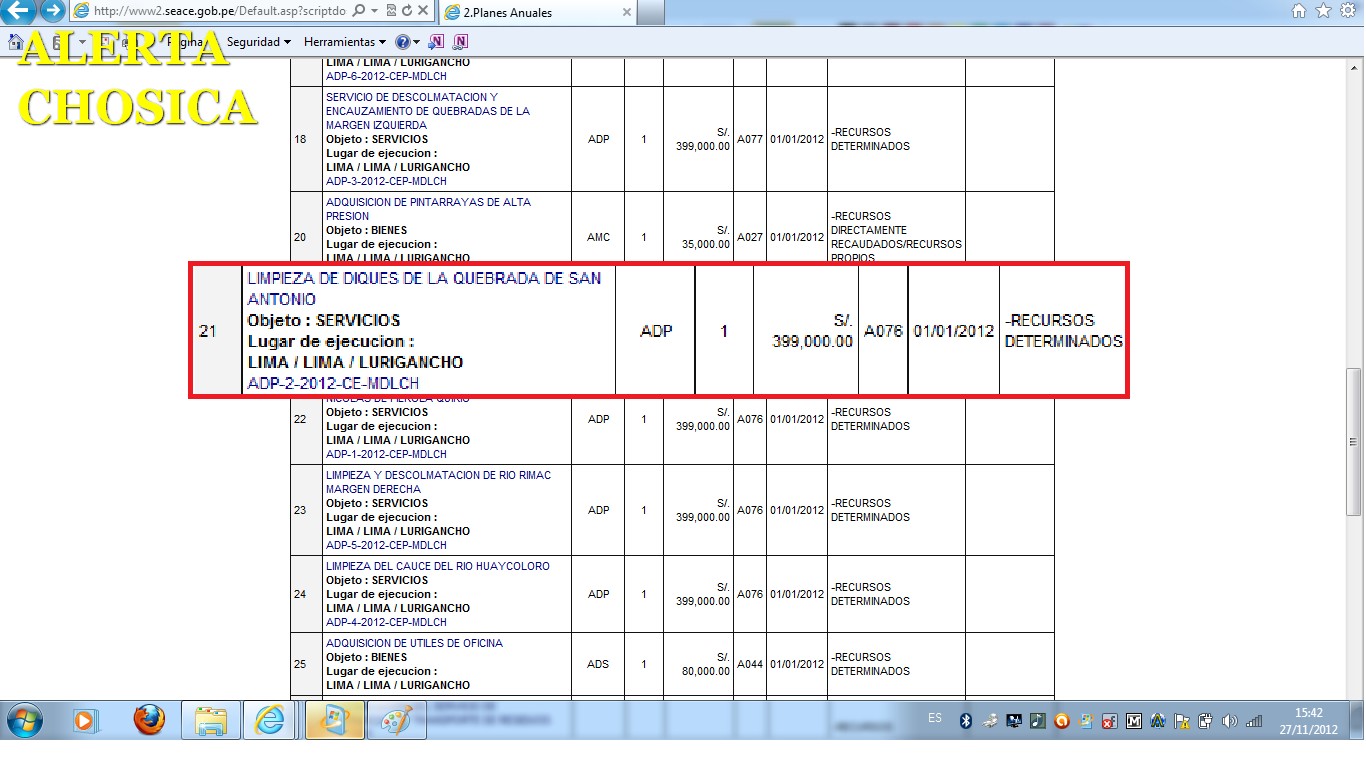The width and height of the screenshot is (1366, 768).
Task: Open Favorites star at top right
Action: point(1323,11)
